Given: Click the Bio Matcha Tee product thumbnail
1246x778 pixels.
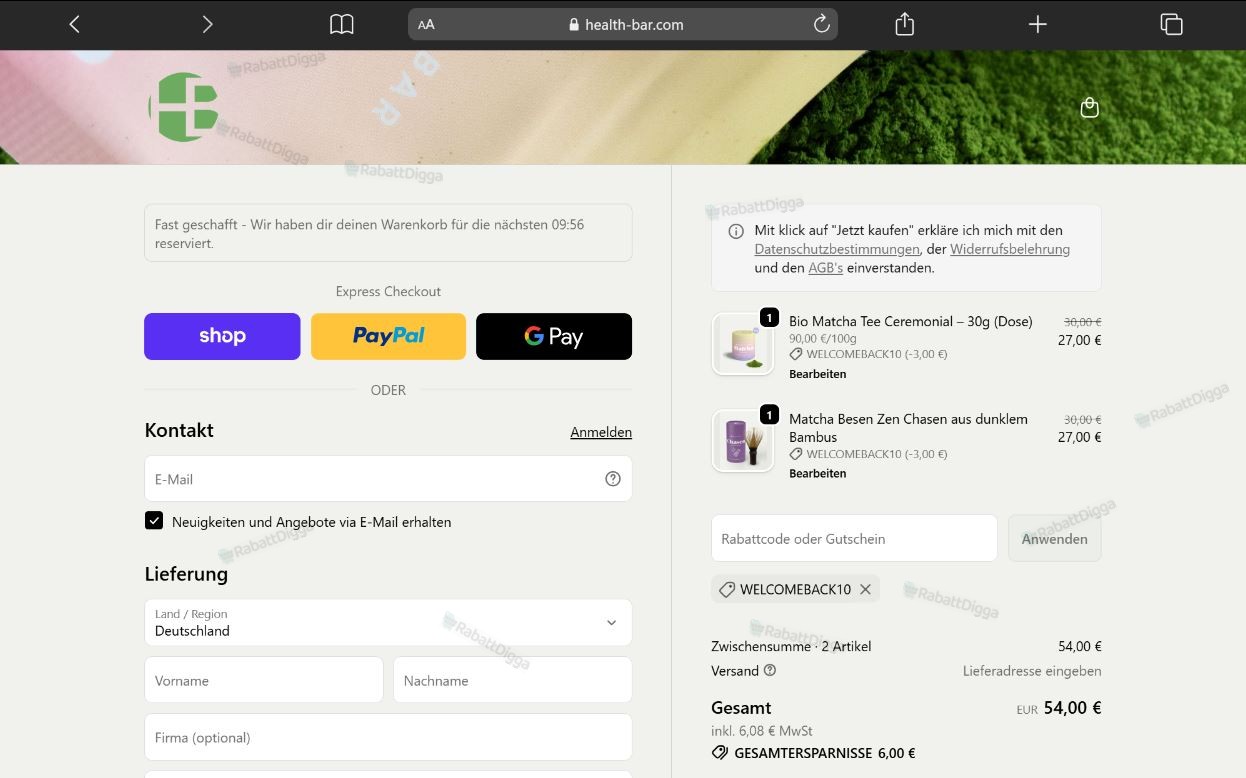Looking at the screenshot, I should pyautogui.click(x=742, y=344).
